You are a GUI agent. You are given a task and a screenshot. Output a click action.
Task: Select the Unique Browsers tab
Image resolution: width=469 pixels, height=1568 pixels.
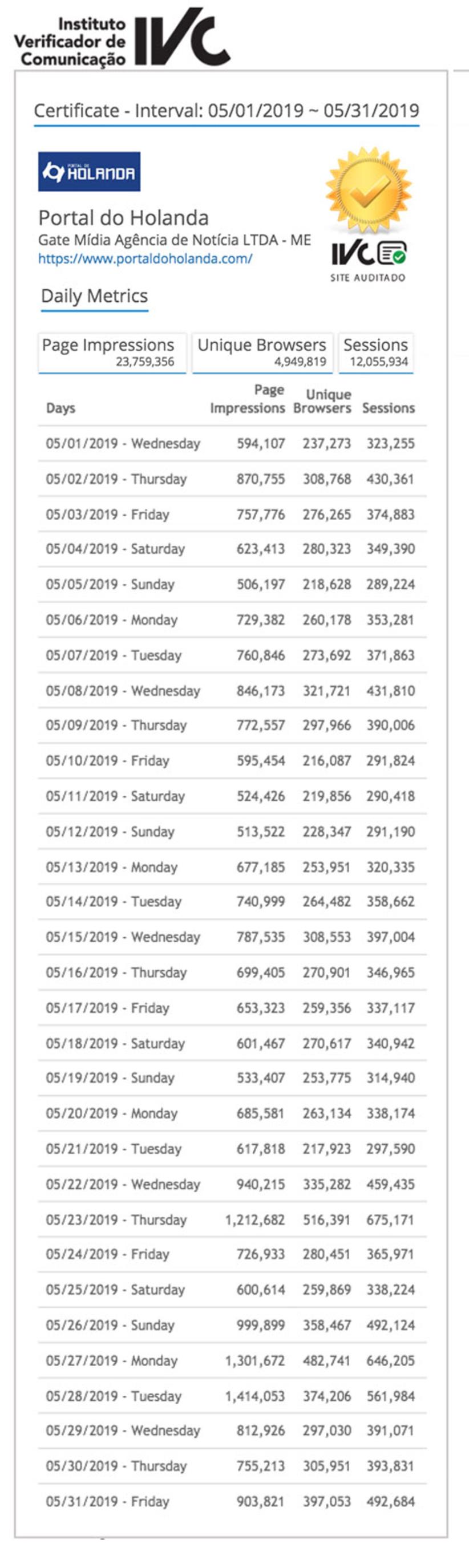click(x=262, y=352)
